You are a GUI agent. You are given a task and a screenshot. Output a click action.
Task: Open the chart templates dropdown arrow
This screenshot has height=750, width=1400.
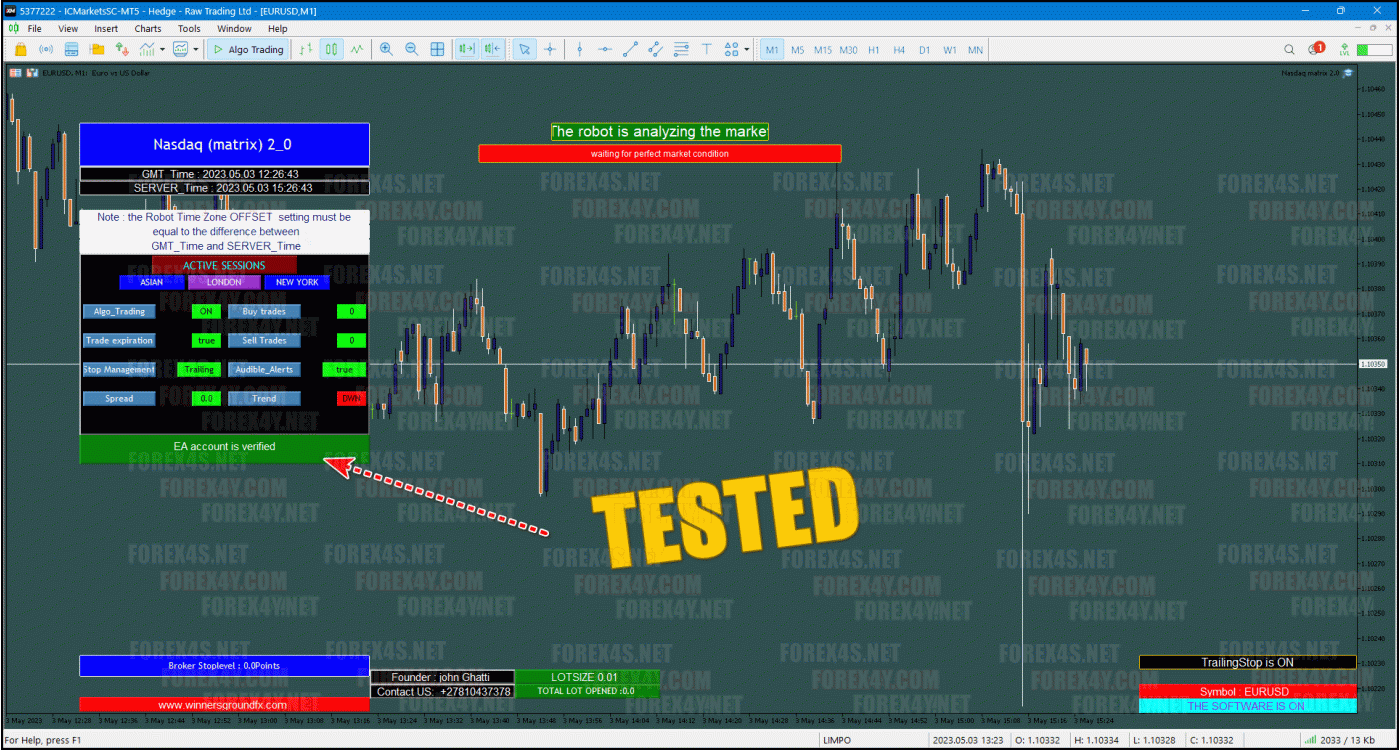[195, 49]
